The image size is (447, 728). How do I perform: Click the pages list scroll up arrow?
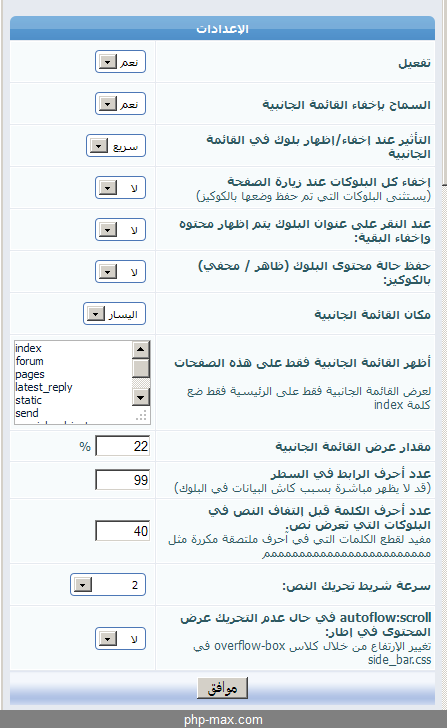coord(141,349)
